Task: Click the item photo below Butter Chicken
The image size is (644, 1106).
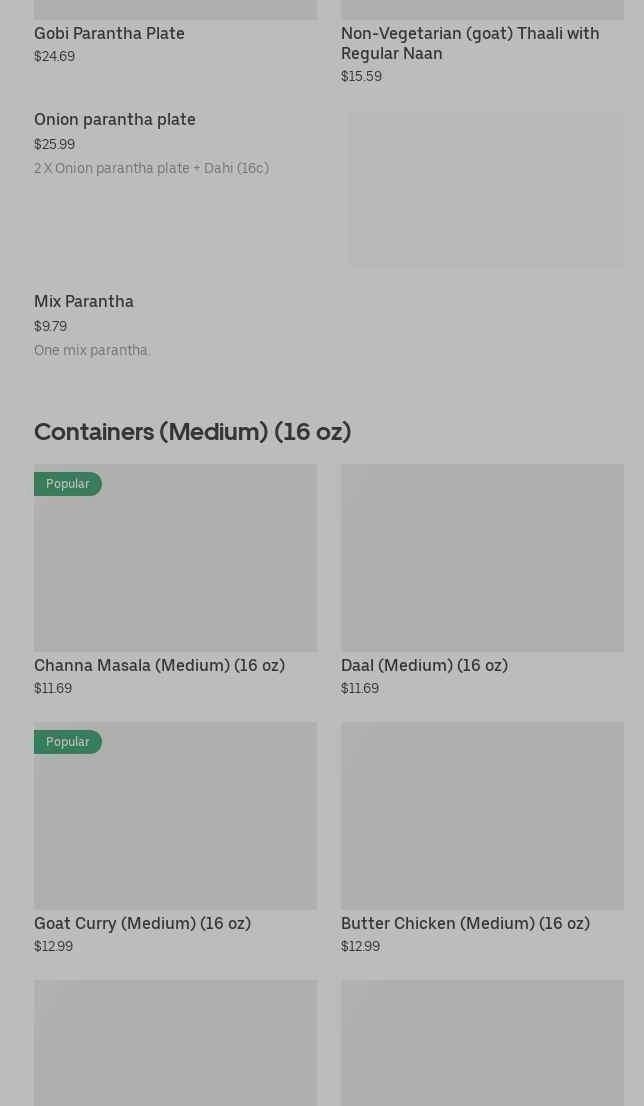Action: pyautogui.click(x=482, y=1042)
